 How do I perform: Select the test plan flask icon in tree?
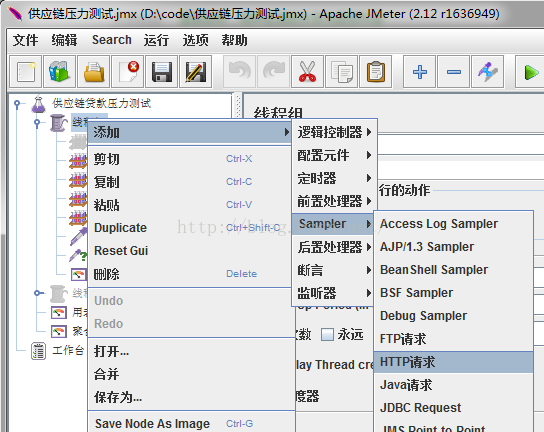39,104
